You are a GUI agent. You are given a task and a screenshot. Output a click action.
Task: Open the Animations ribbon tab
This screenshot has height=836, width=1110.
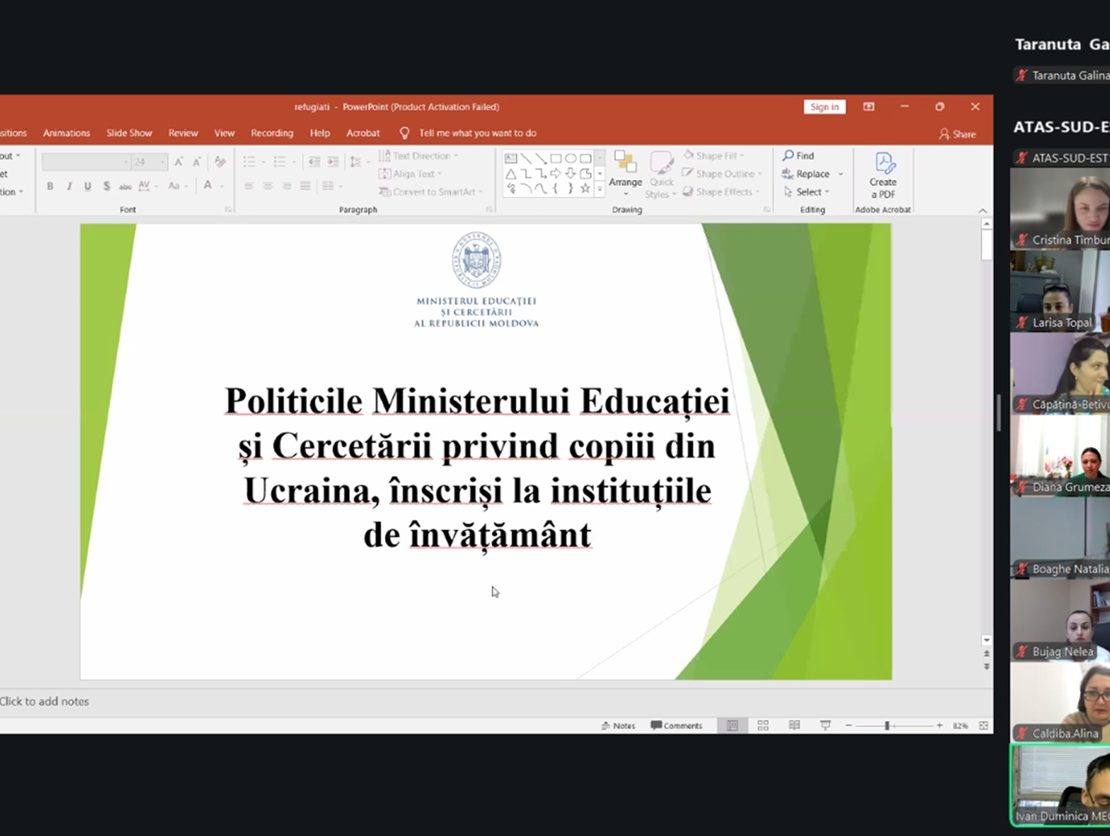pos(66,133)
